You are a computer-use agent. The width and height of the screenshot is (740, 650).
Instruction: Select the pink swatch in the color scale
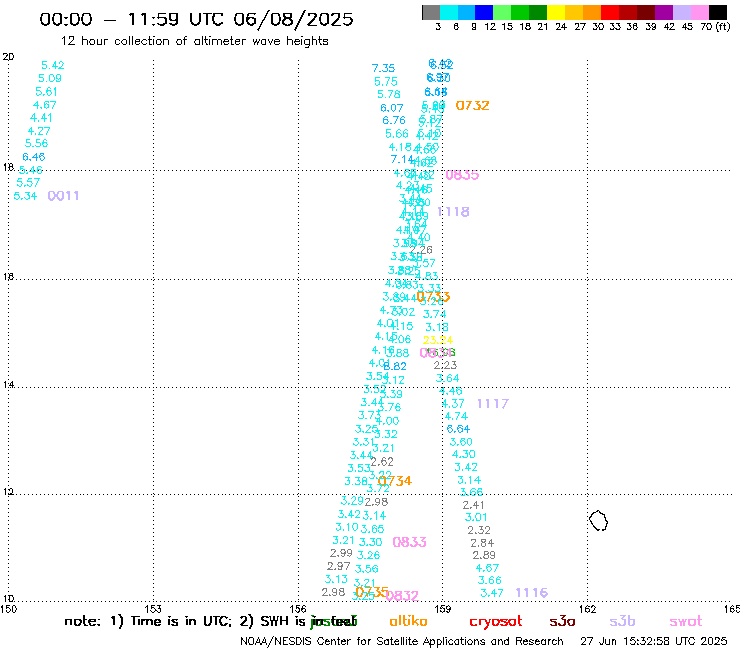pos(699,12)
